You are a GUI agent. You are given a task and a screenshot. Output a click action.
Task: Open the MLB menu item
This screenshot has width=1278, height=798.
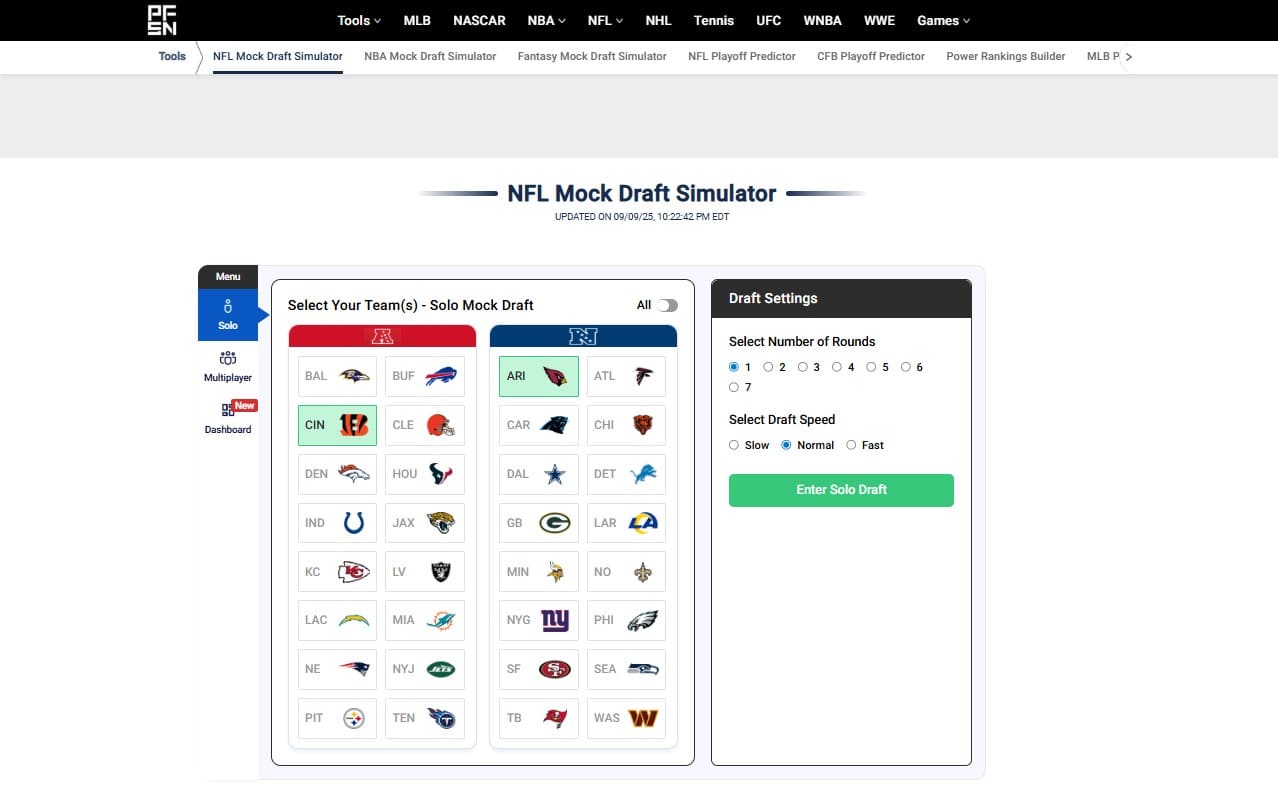tap(417, 20)
